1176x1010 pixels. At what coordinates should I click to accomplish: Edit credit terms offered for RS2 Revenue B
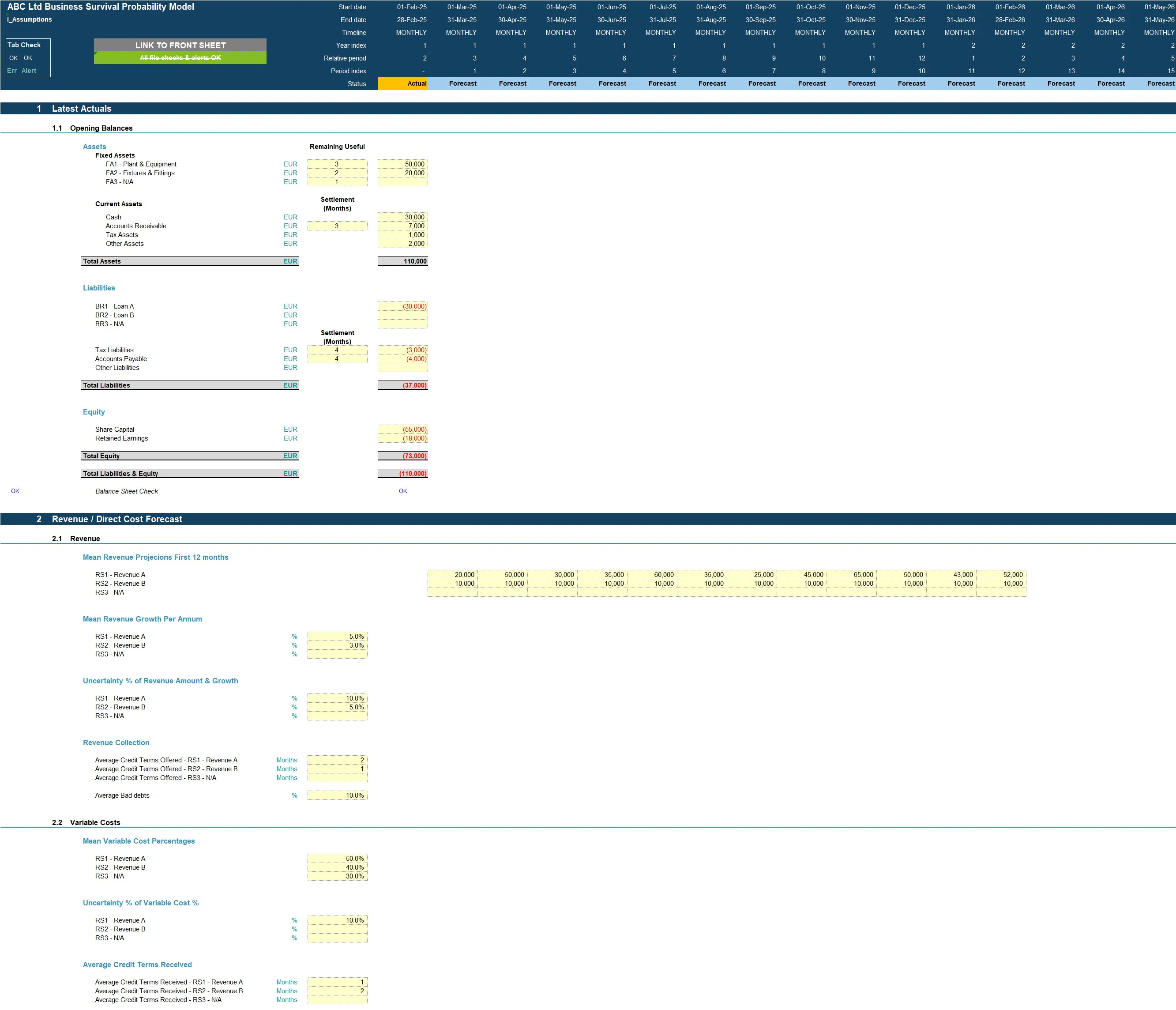point(337,769)
